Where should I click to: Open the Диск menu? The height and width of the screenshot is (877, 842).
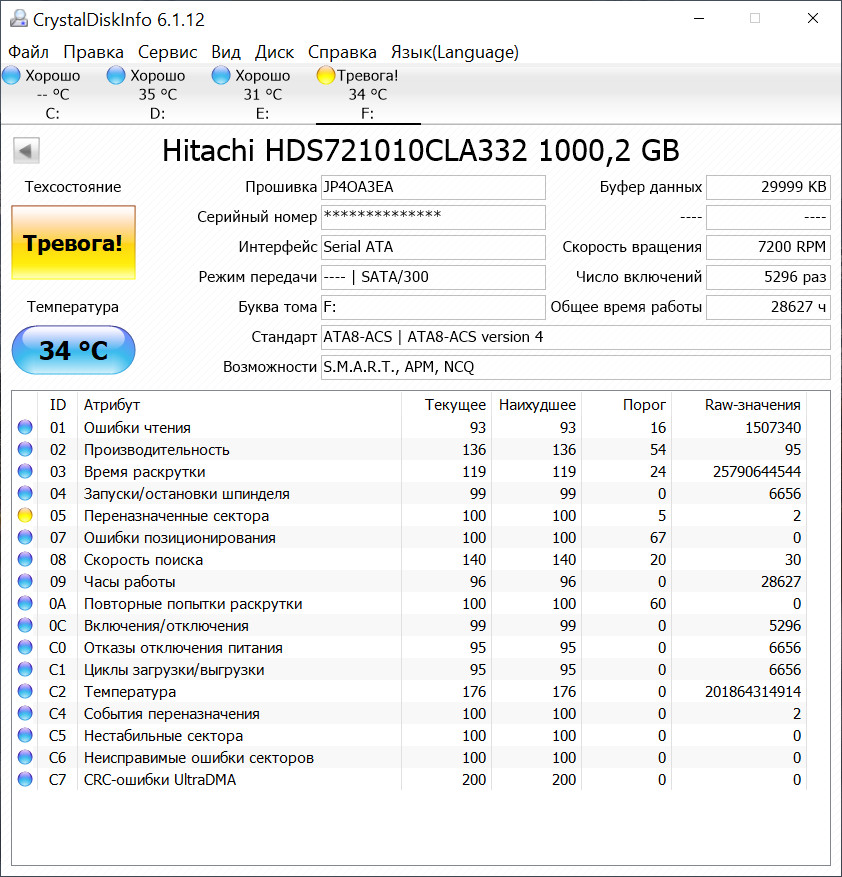274,52
